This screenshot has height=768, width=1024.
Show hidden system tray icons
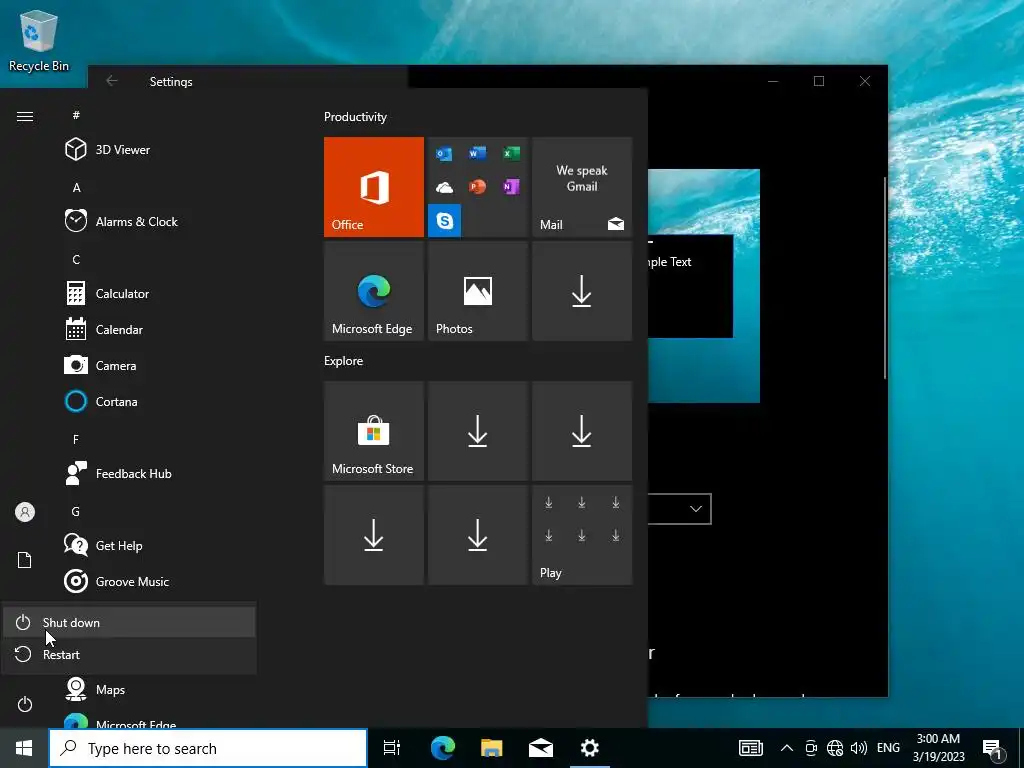point(787,748)
